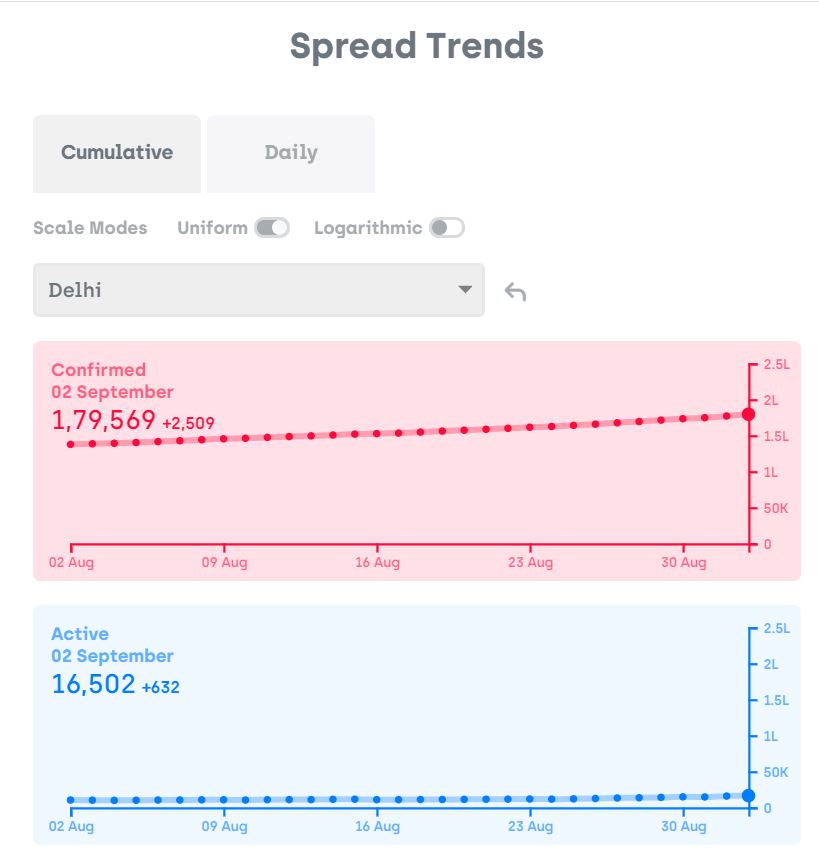Click the Active card title

[80, 634]
